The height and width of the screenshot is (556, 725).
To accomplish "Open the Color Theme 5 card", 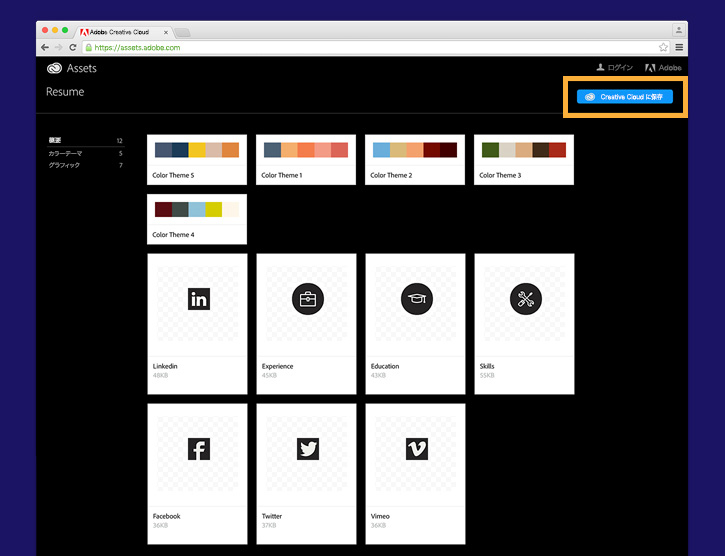I will coord(197,160).
